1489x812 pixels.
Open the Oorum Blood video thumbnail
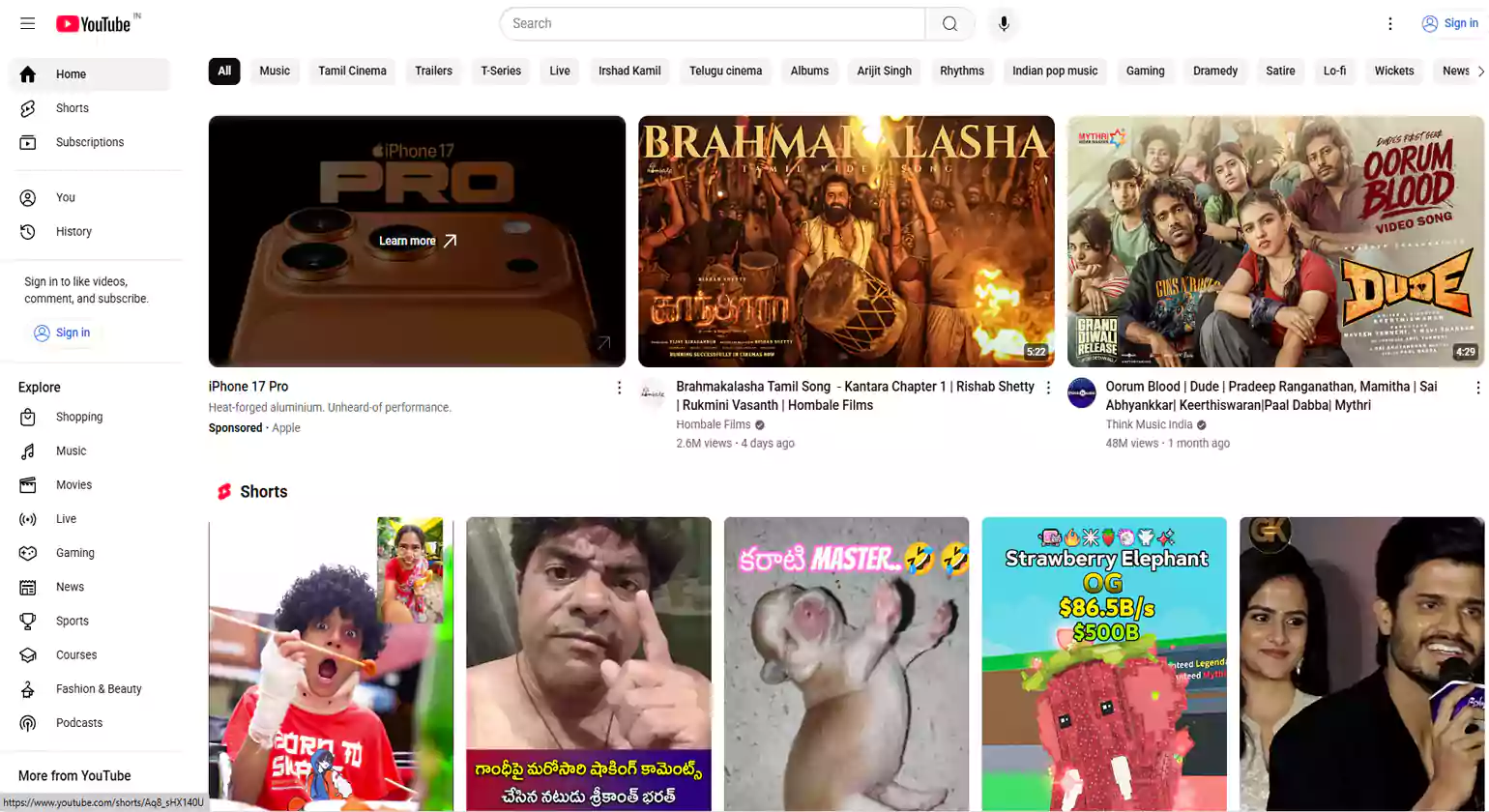[1274, 242]
